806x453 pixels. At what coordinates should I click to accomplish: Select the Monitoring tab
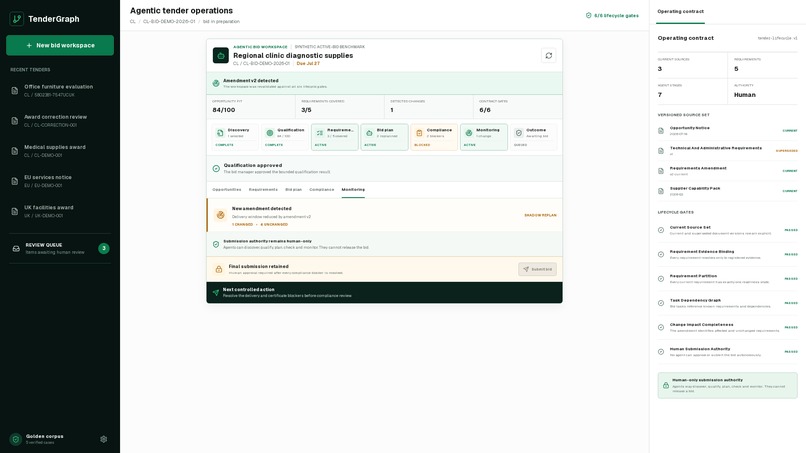353,189
